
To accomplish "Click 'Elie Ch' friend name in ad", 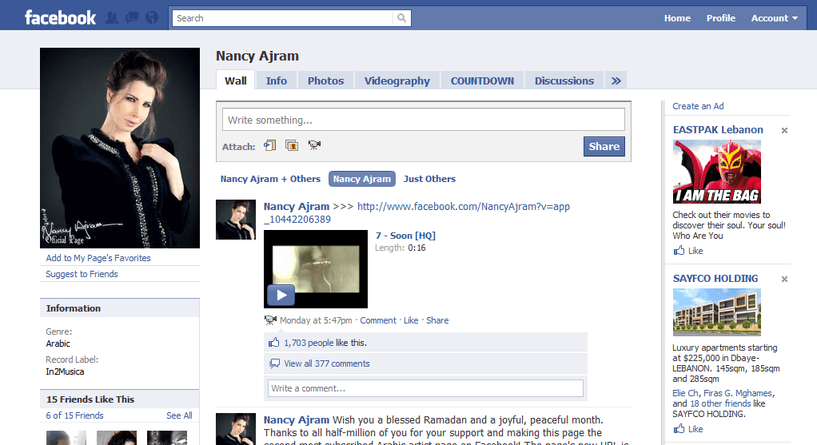I will [x=685, y=393].
